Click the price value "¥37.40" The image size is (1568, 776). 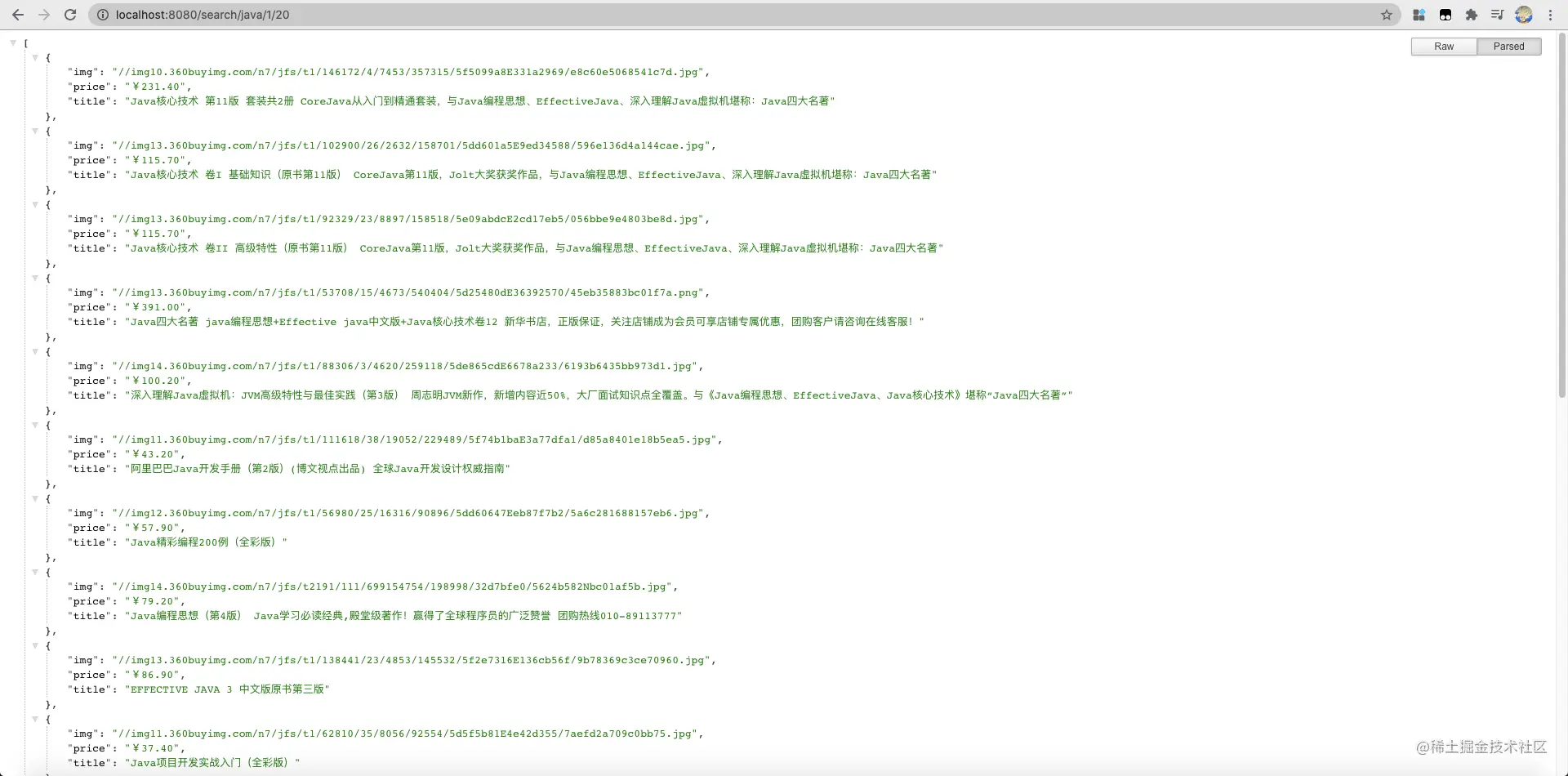pyautogui.click(x=153, y=748)
